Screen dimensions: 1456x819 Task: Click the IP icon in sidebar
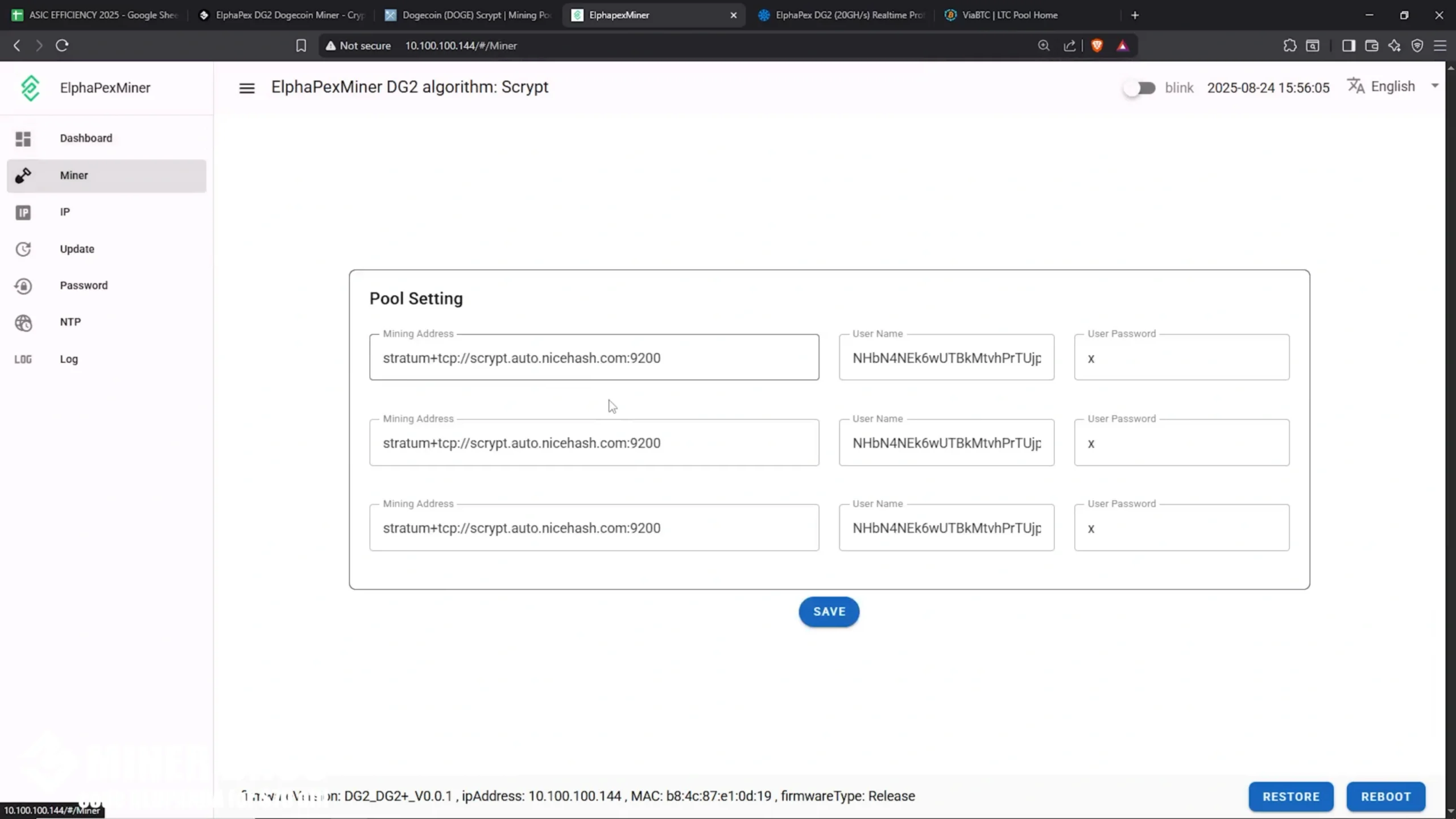point(23,213)
